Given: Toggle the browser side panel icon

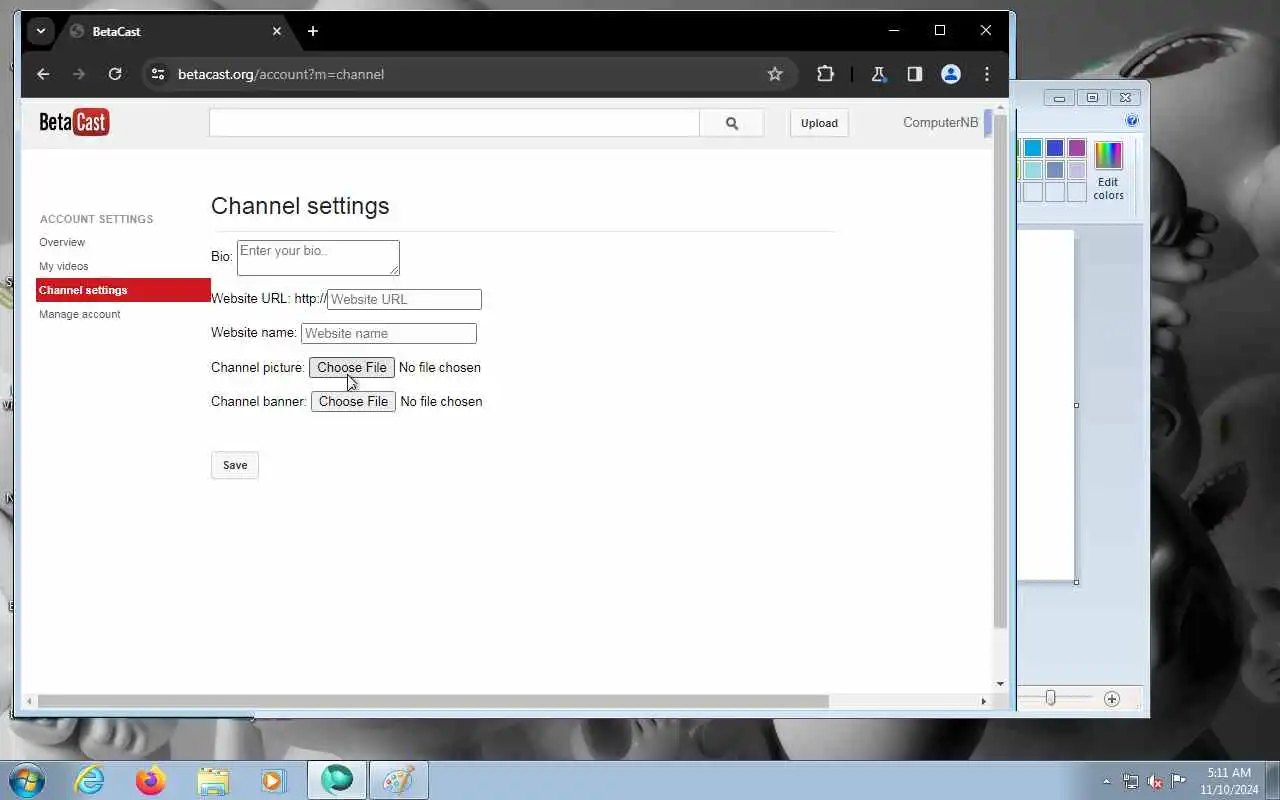Looking at the screenshot, I should tap(914, 74).
